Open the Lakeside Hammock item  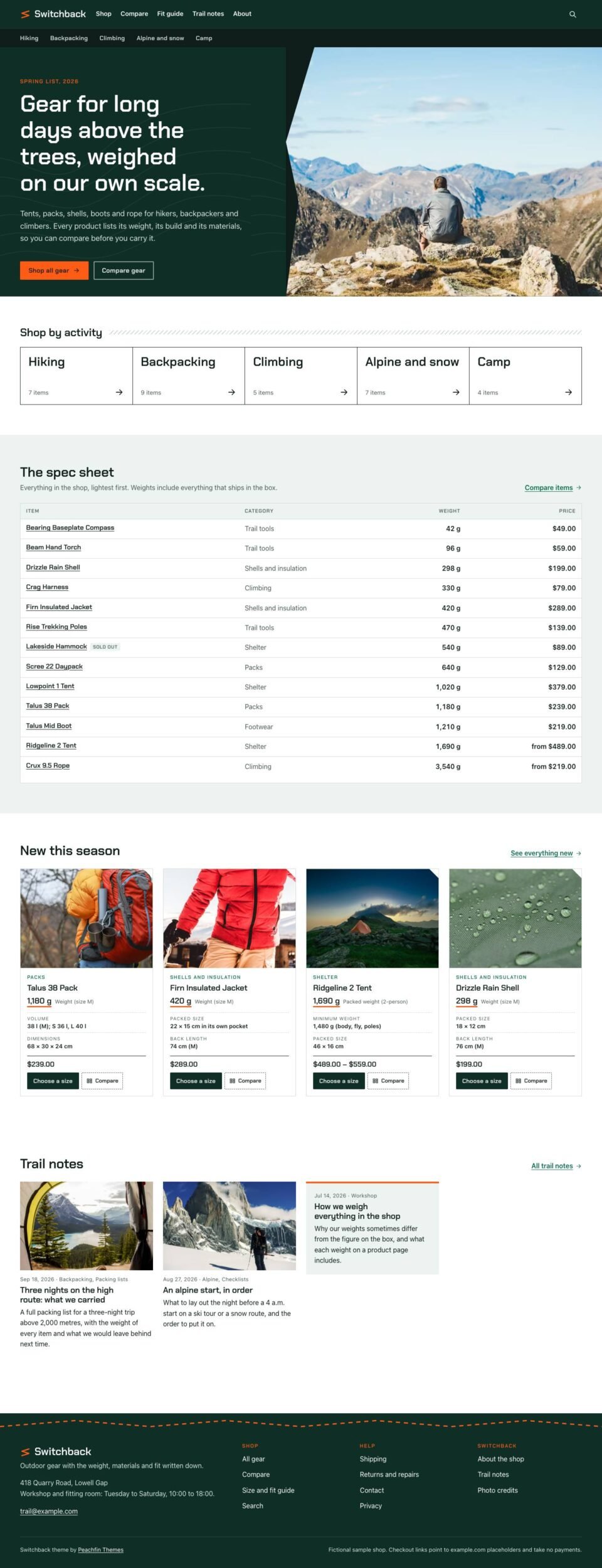[x=56, y=647]
